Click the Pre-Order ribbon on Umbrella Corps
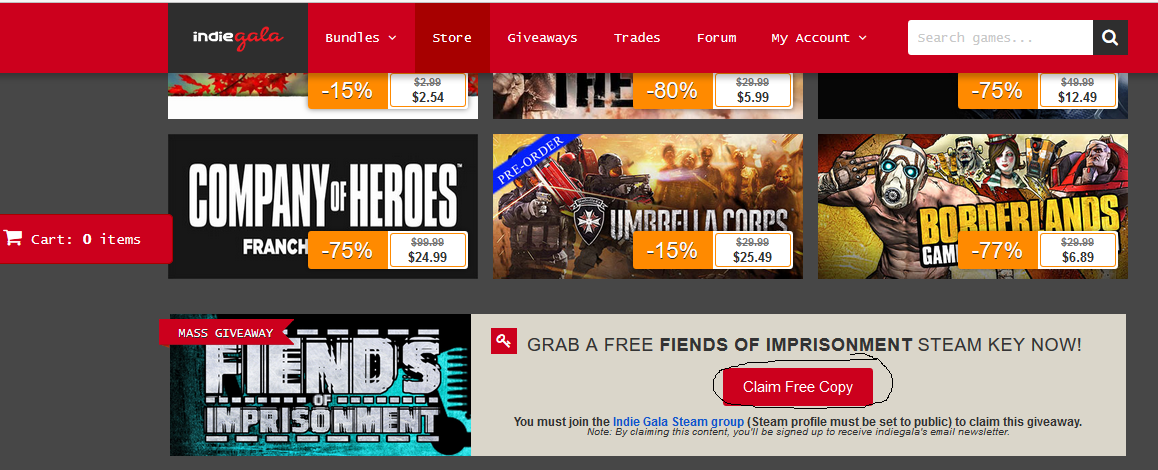Viewport: 1158px width, 470px height. (x=532, y=158)
